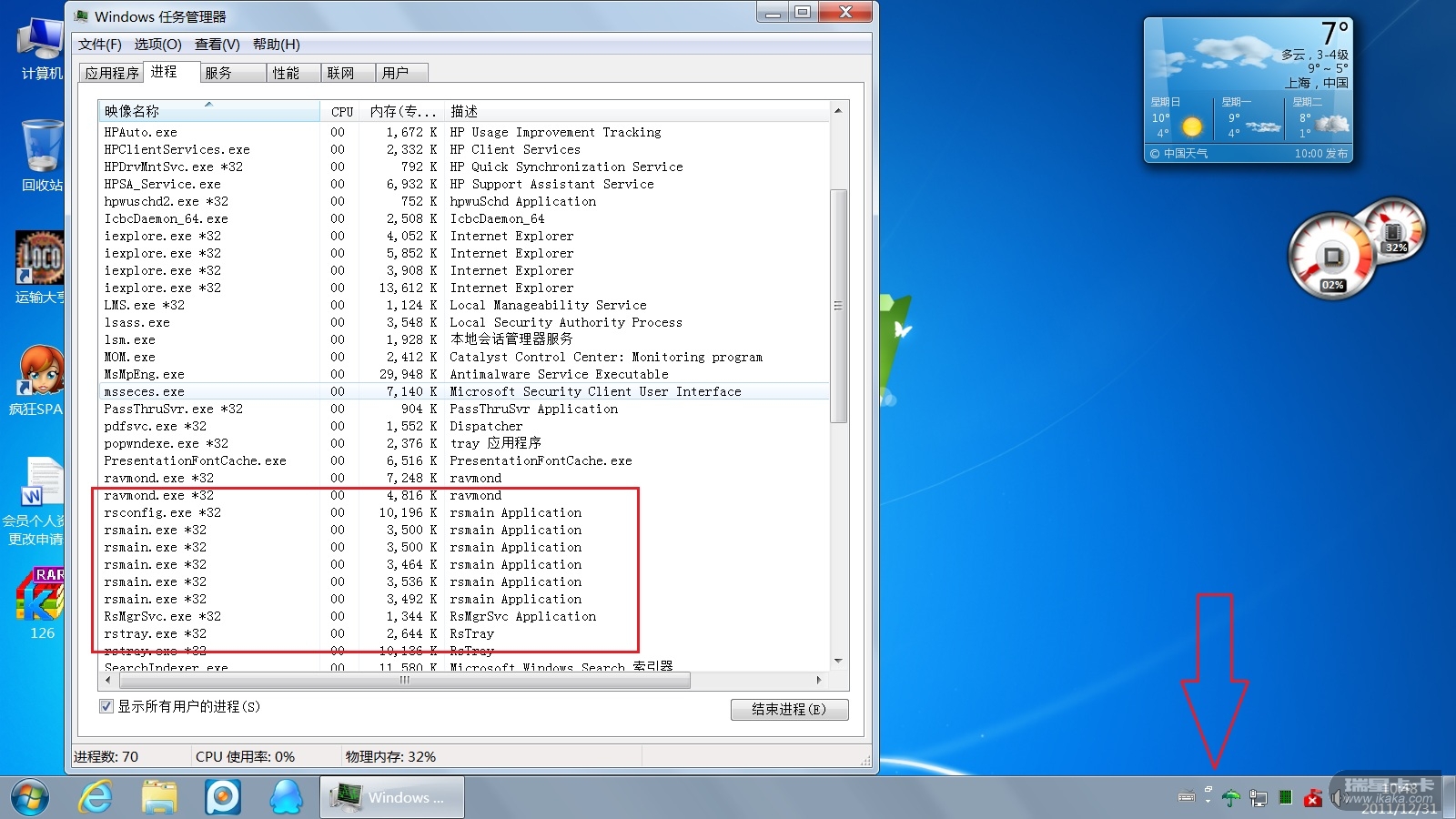Open the 查看(V) menu
This screenshot has width=1456, height=819.
(217, 44)
